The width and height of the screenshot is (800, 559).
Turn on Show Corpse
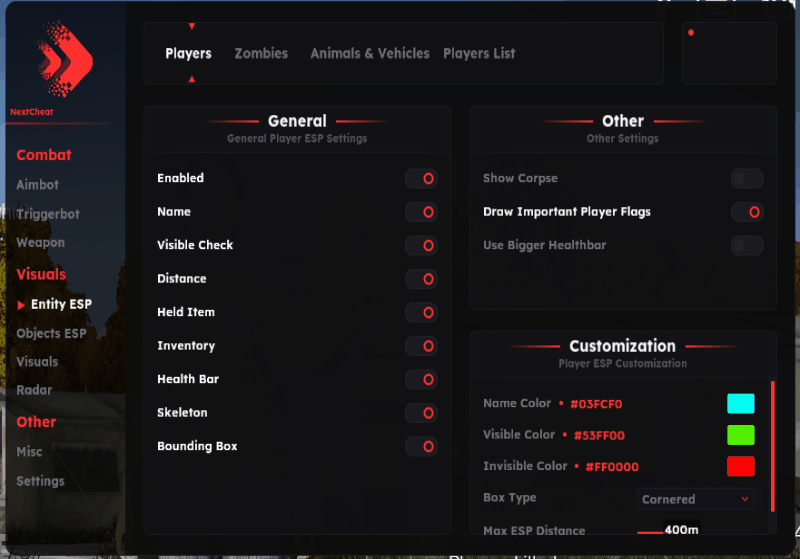[x=747, y=178]
